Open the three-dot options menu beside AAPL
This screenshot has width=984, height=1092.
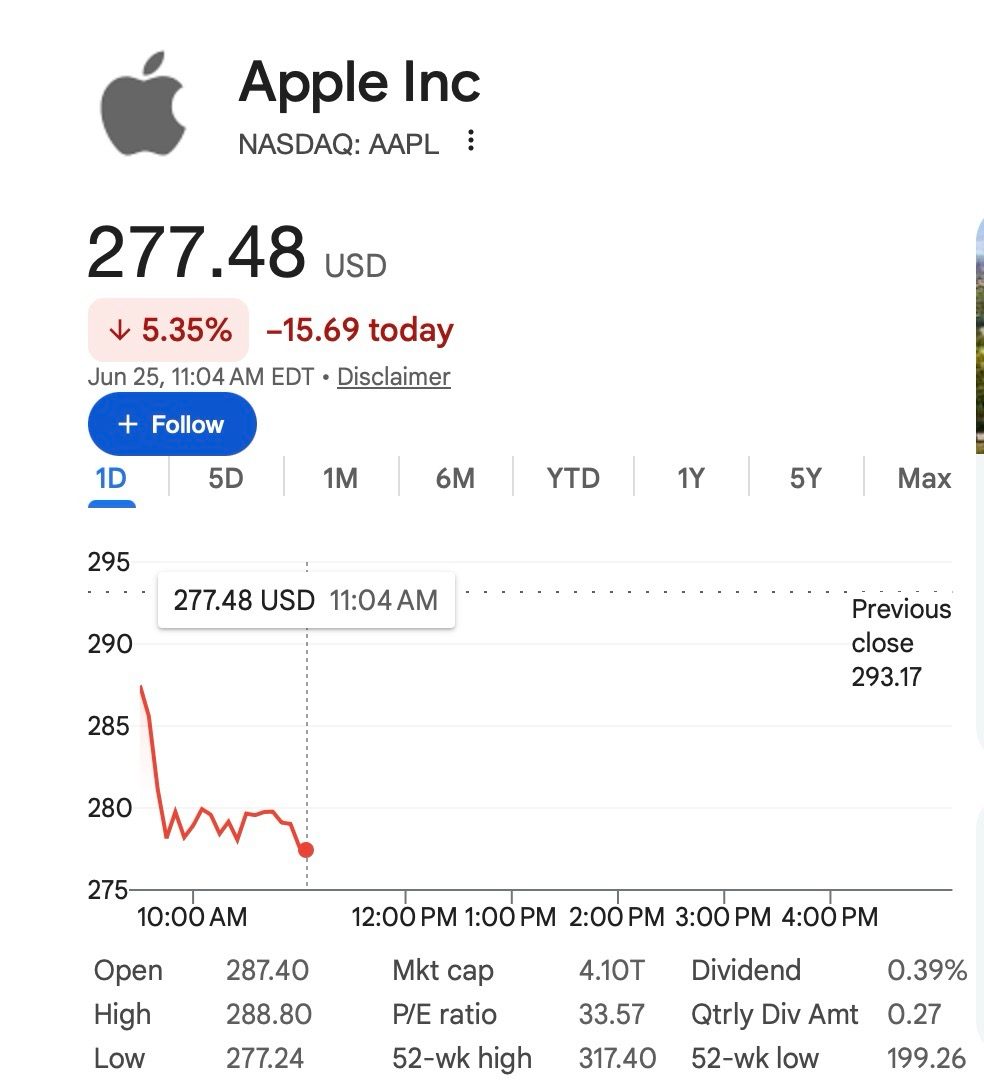click(x=471, y=141)
